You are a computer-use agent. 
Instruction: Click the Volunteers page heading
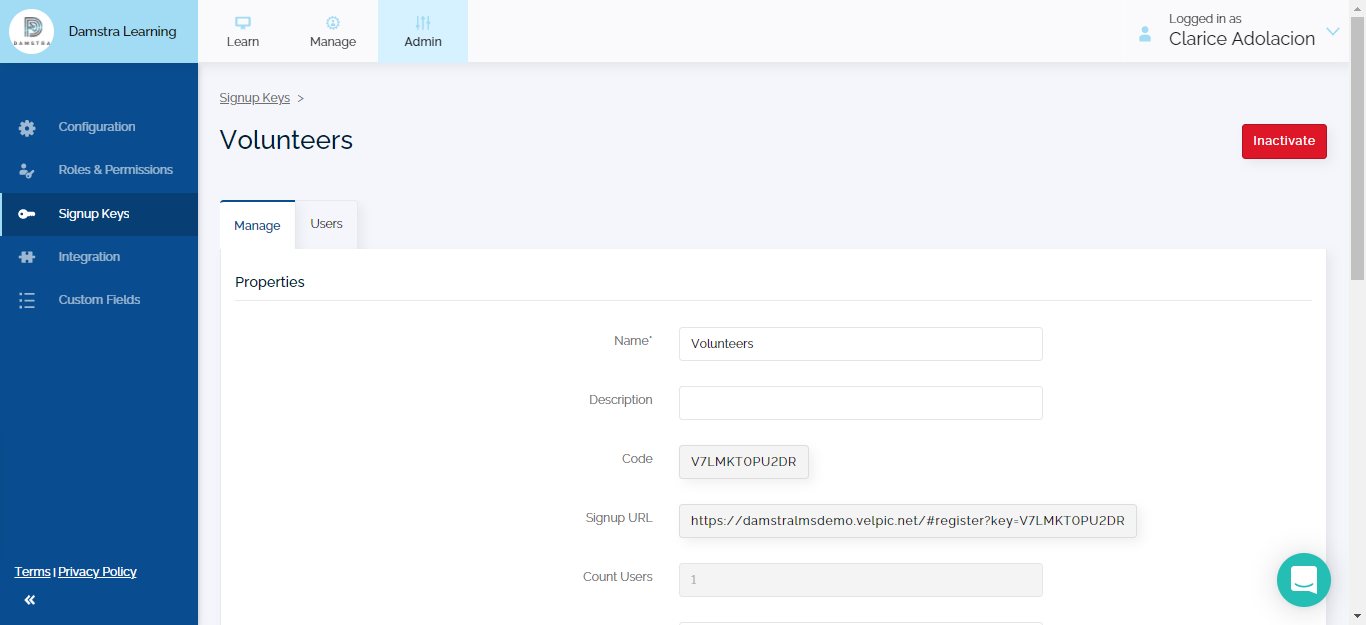tap(286, 140)
